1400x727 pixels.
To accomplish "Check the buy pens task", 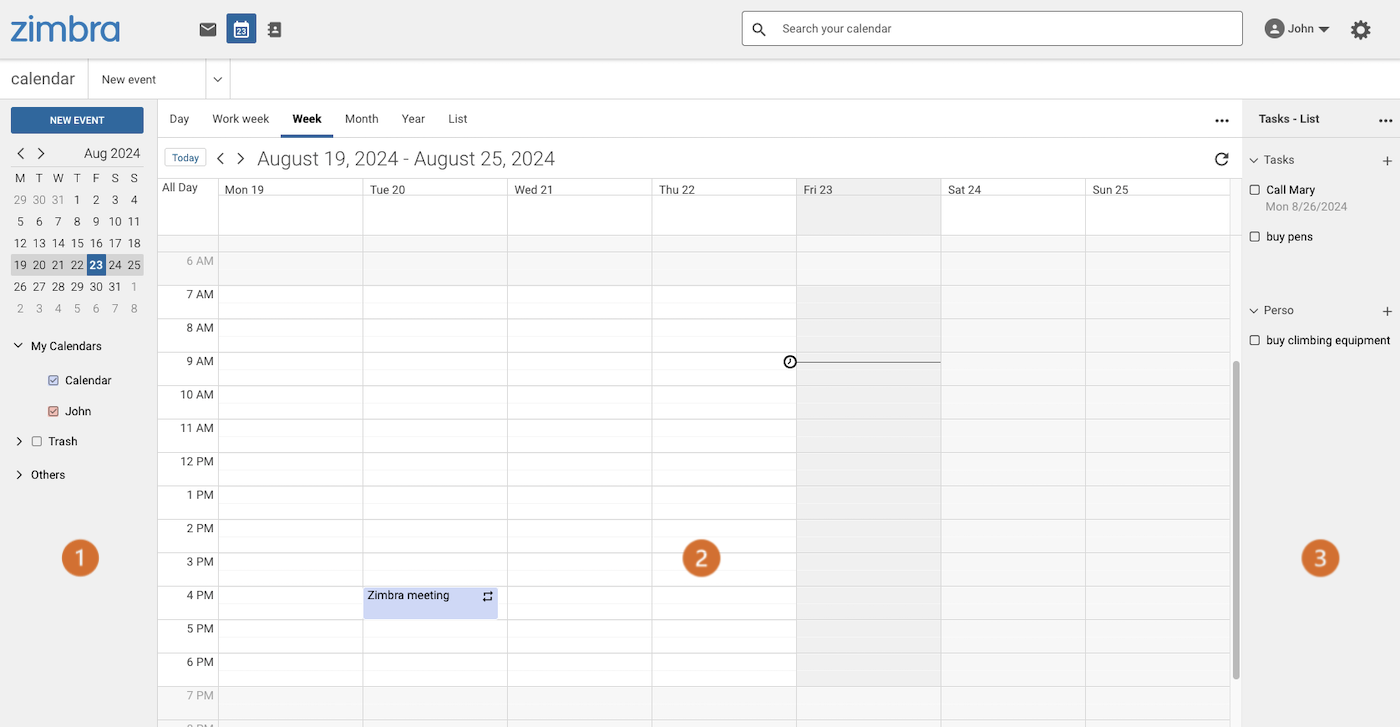I will [x=1254, y=236].
